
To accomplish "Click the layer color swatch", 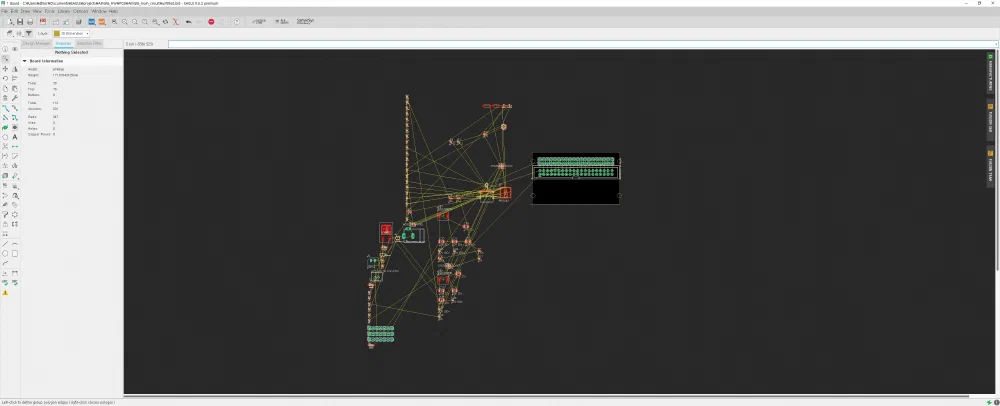I will 57,33.
